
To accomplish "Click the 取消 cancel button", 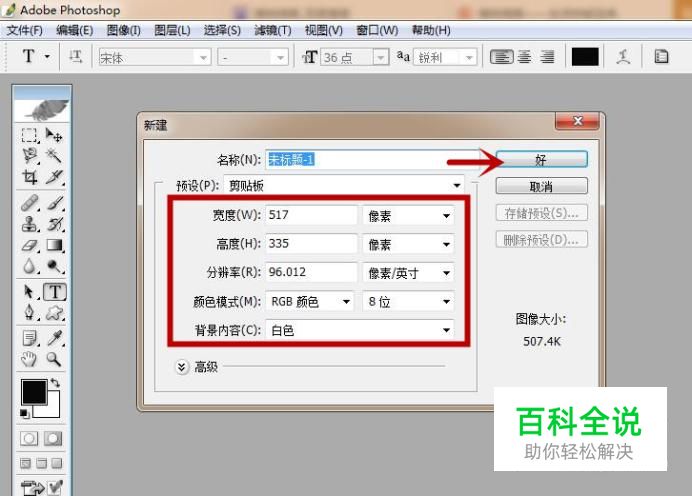I will tap(542, 186).
